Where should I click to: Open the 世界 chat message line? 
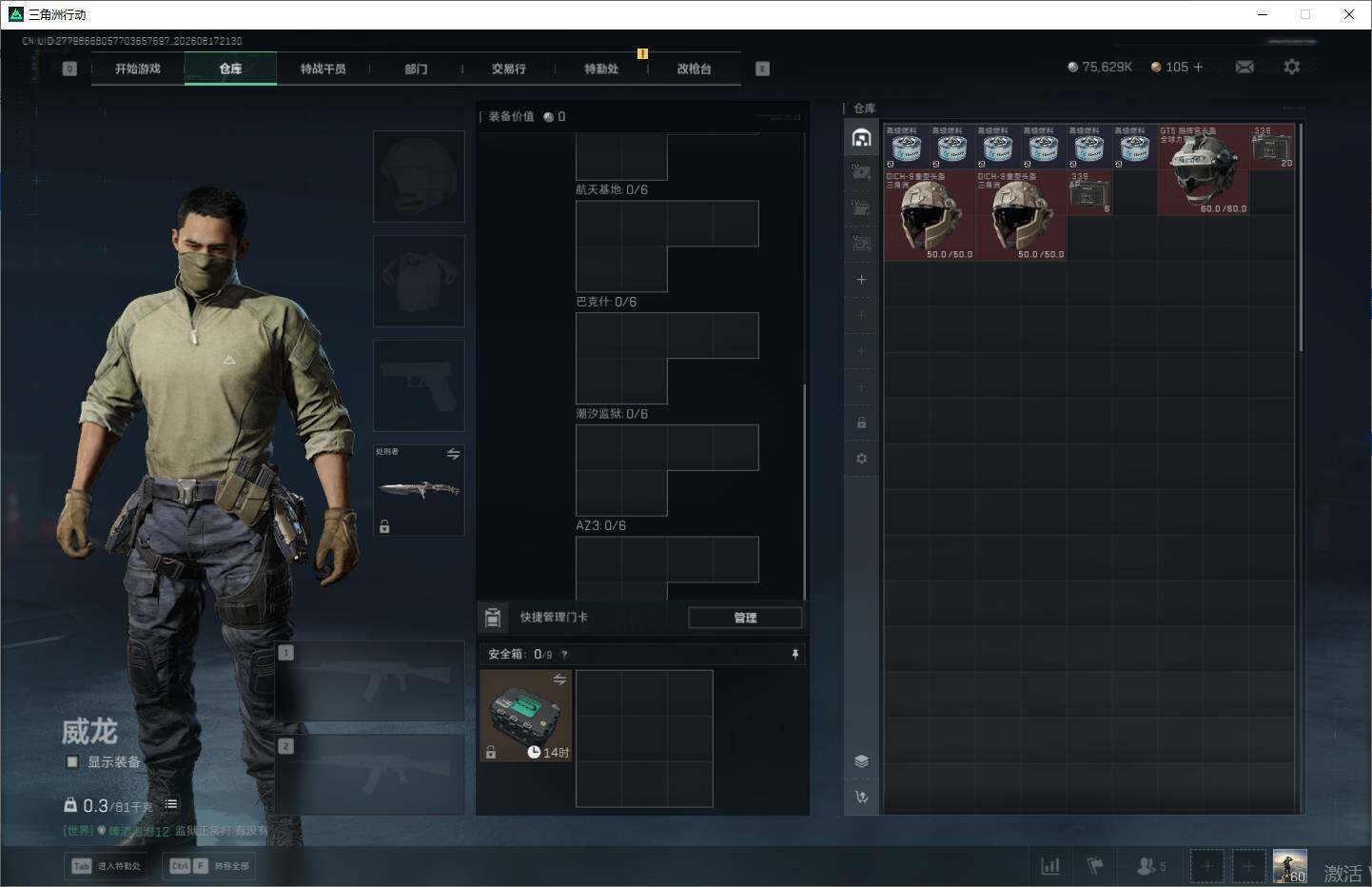[x=166, y=831]
